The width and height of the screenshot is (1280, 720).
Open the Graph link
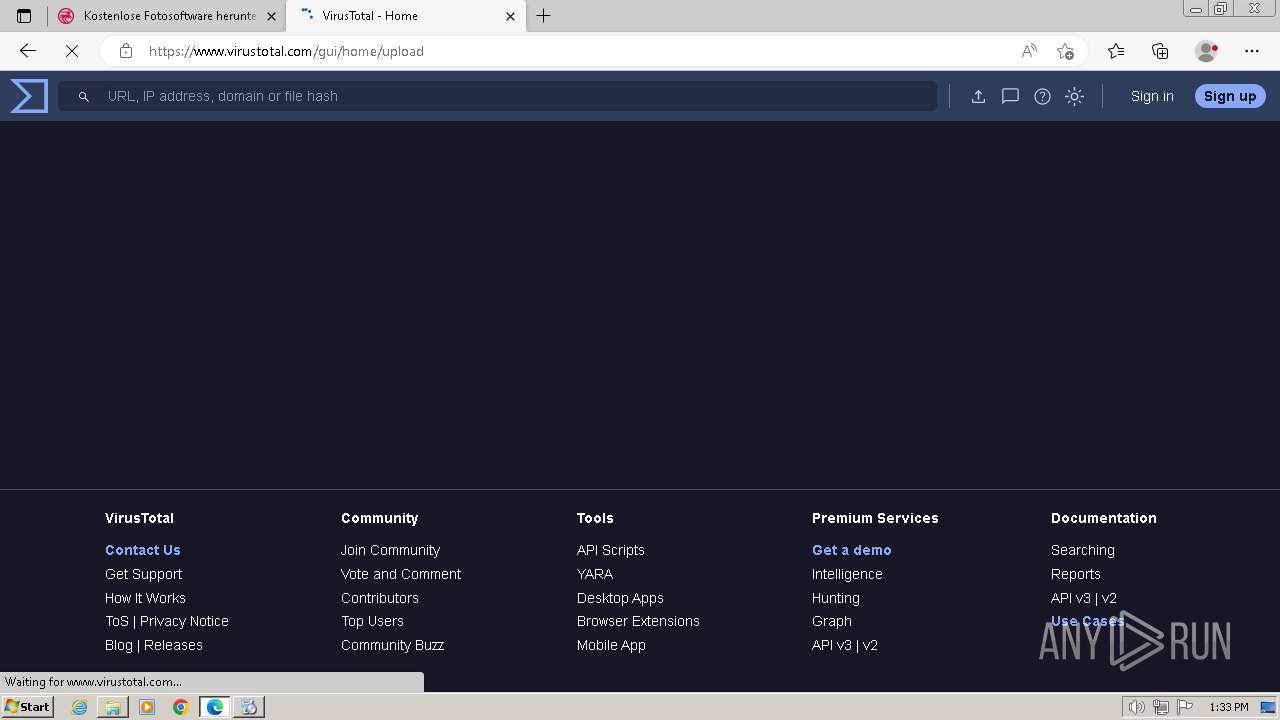[832, 621]
